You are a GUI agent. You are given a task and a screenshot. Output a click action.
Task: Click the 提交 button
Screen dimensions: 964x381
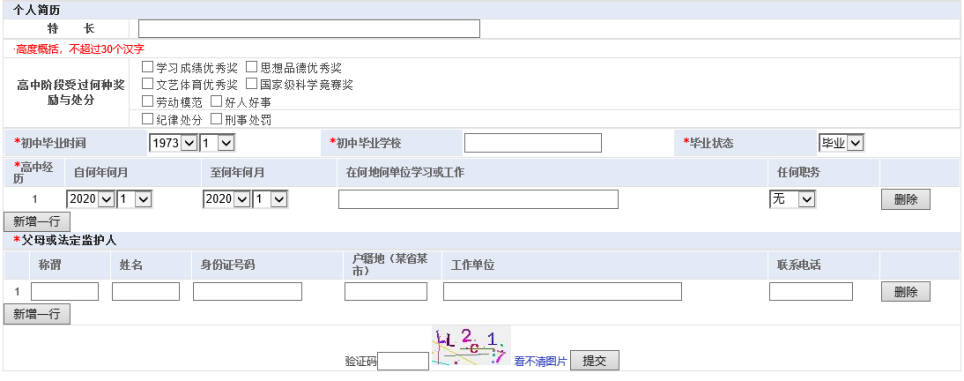[595, 361]
